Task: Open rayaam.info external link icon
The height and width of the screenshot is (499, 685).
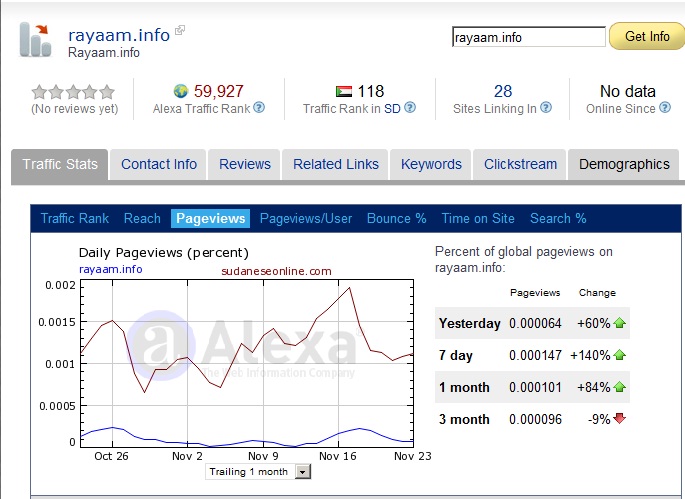Action: point(180,30)
